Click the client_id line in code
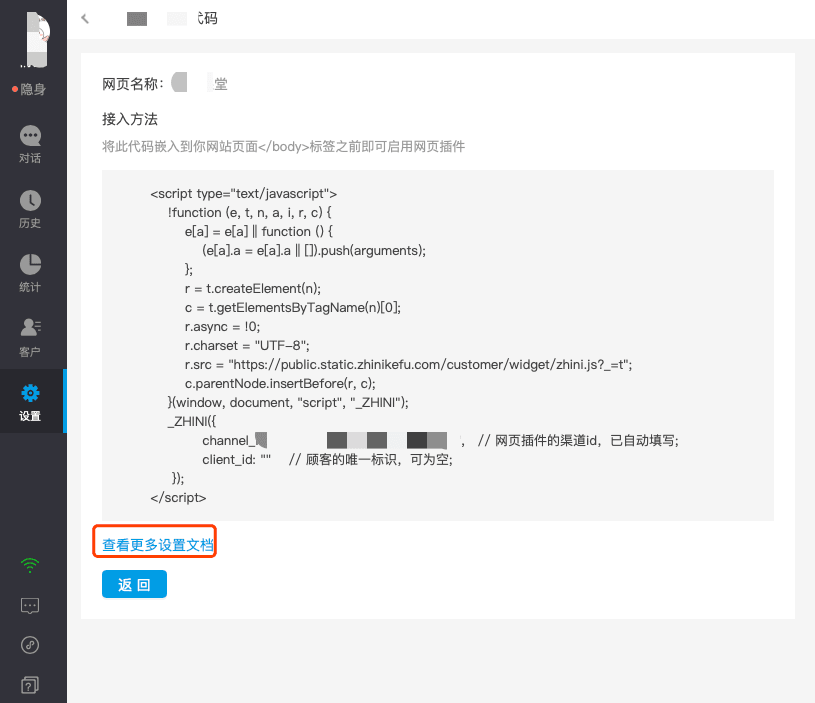The width and height of the screenshot is (815, 703). coord(327,460)
